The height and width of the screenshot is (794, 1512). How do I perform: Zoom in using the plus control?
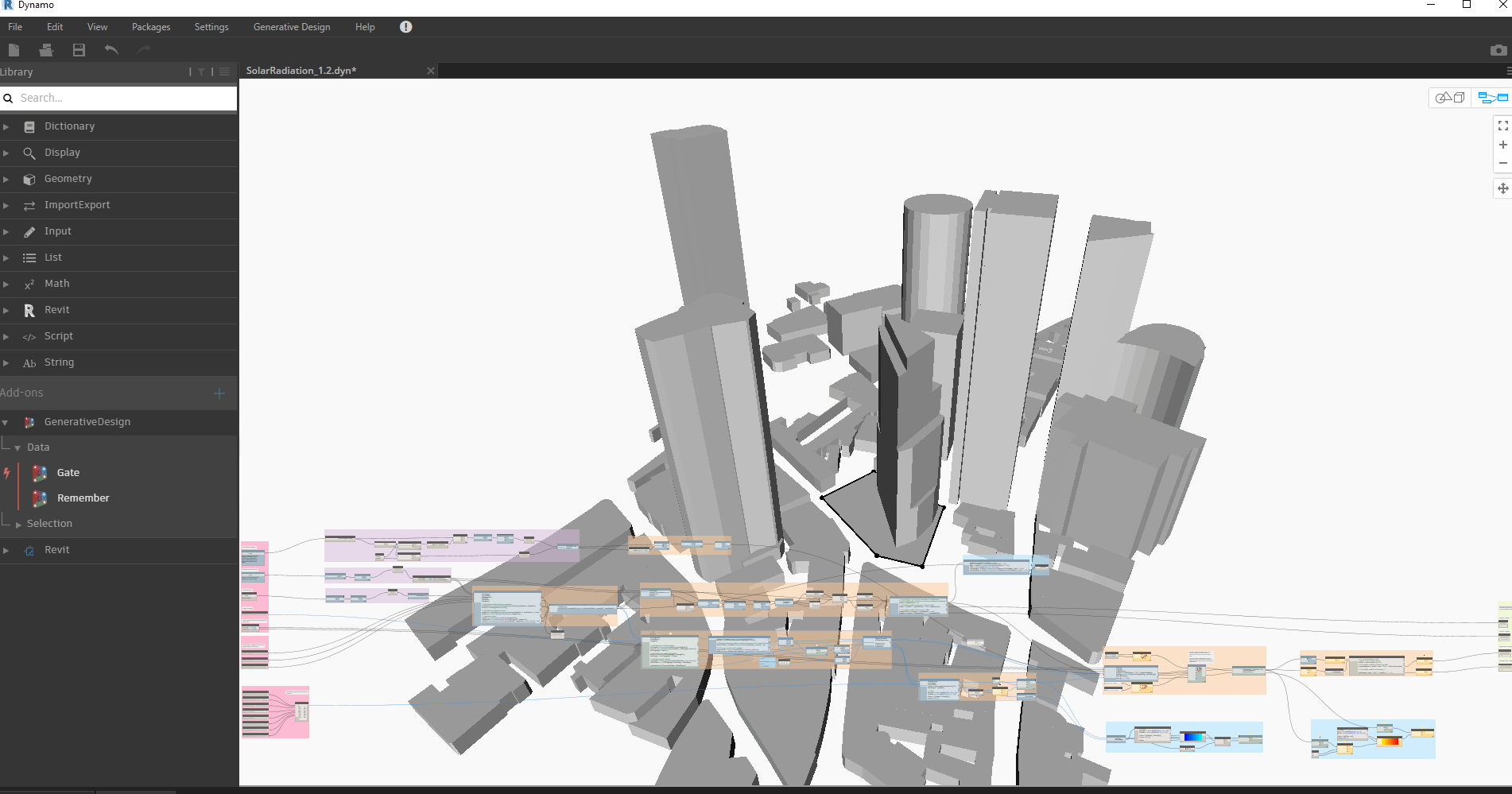1502,145
